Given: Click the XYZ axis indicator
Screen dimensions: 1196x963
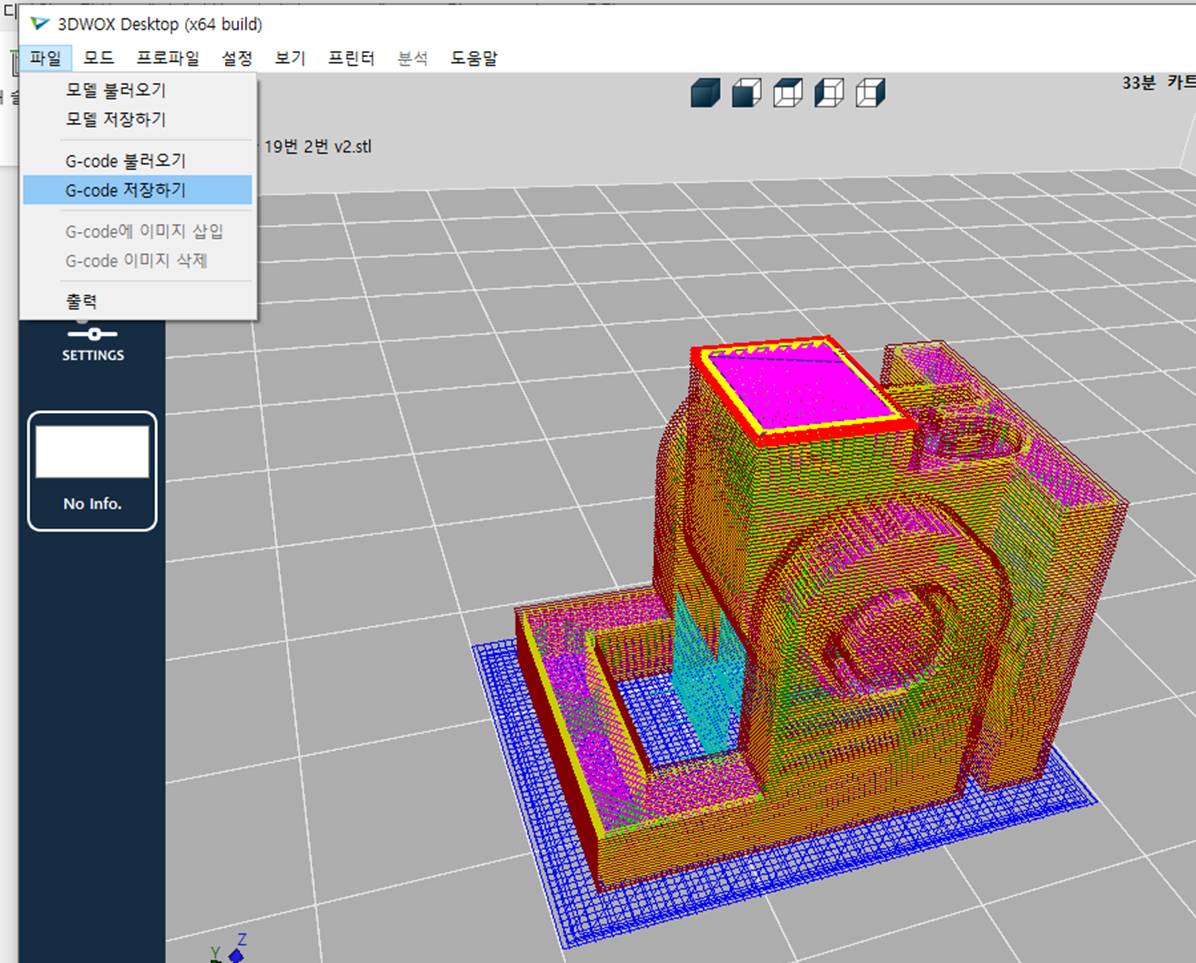Looking at the screenshot, I should pos(228,949).
